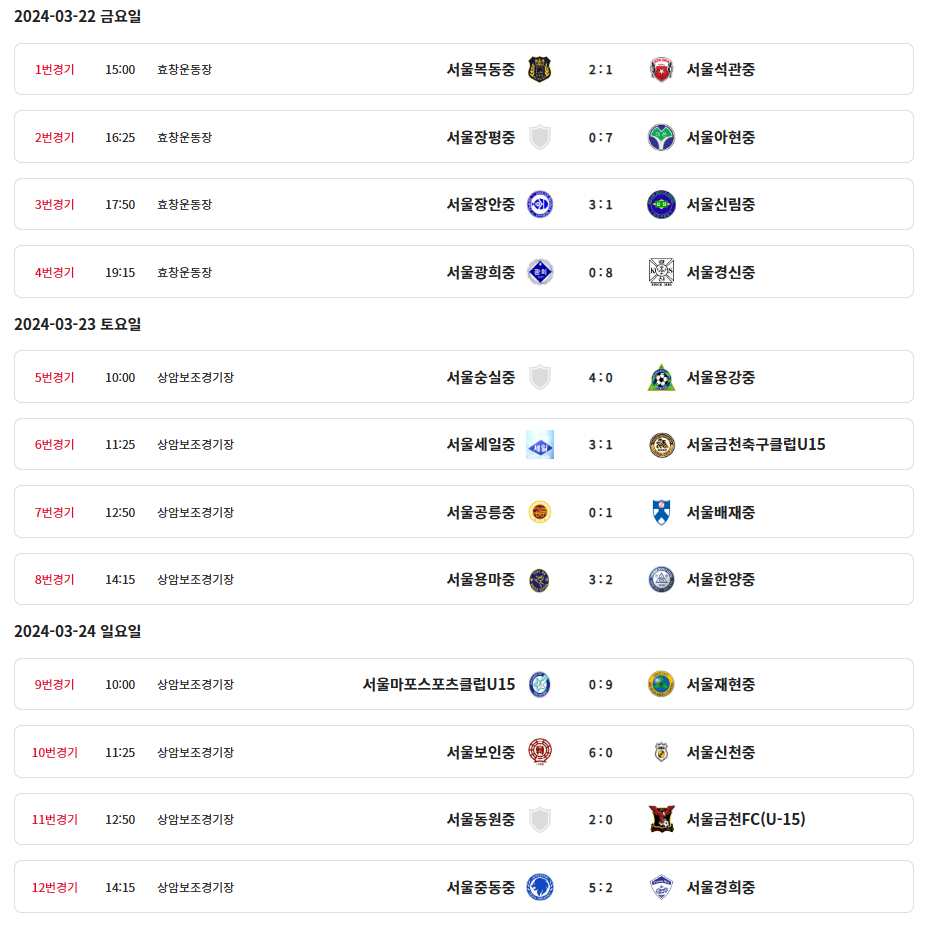Open 서울금천축구클럽U15 team link

[x=755, y=445]
